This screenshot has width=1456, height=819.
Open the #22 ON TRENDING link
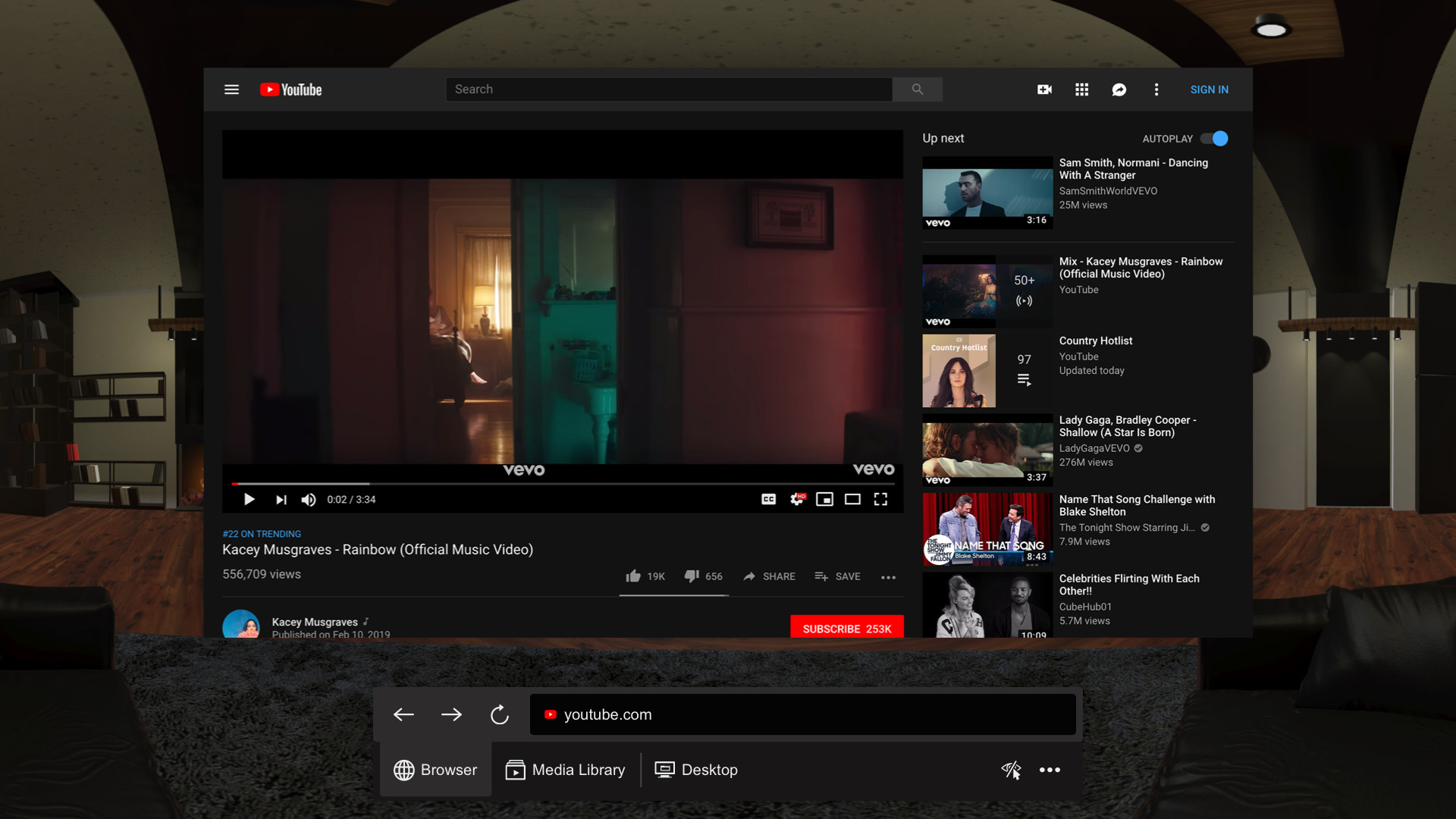(x=262, y=534)
